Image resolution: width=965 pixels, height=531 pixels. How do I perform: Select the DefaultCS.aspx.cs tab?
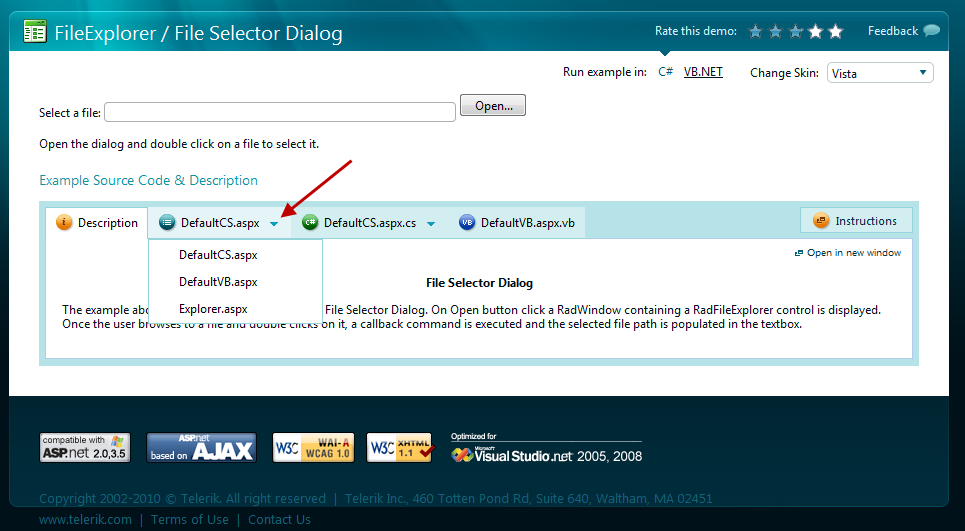pyautogui.click(x=368, y=223)
